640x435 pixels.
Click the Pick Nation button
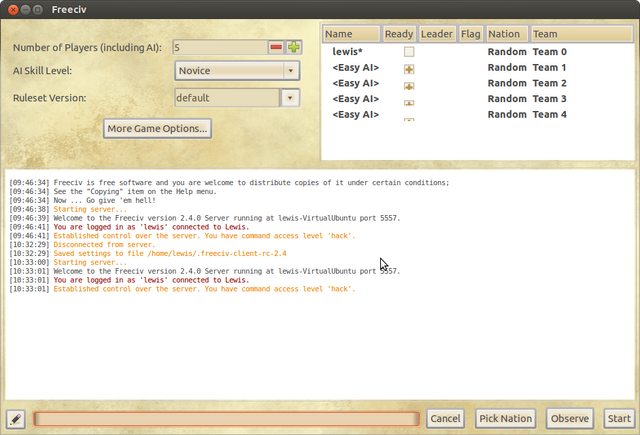(505, 419)
